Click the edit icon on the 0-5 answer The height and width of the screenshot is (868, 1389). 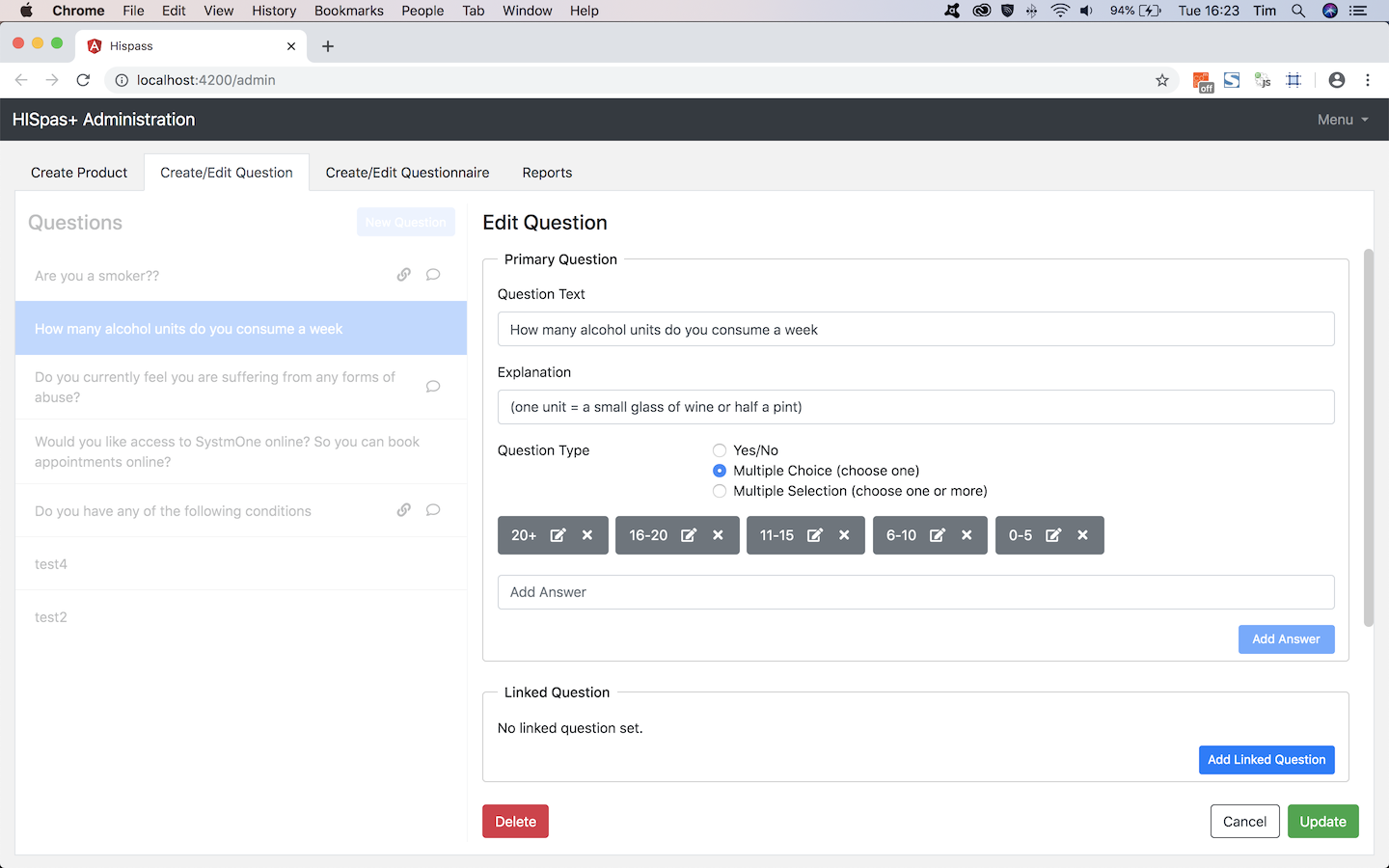click(1053, 535)
